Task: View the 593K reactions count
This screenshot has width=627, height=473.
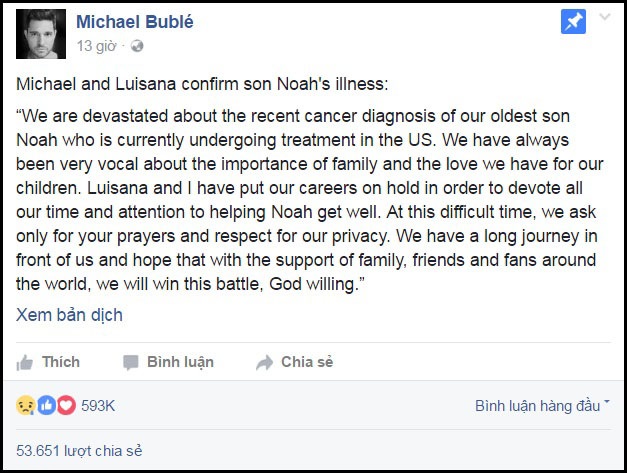Action: (98, 406)
